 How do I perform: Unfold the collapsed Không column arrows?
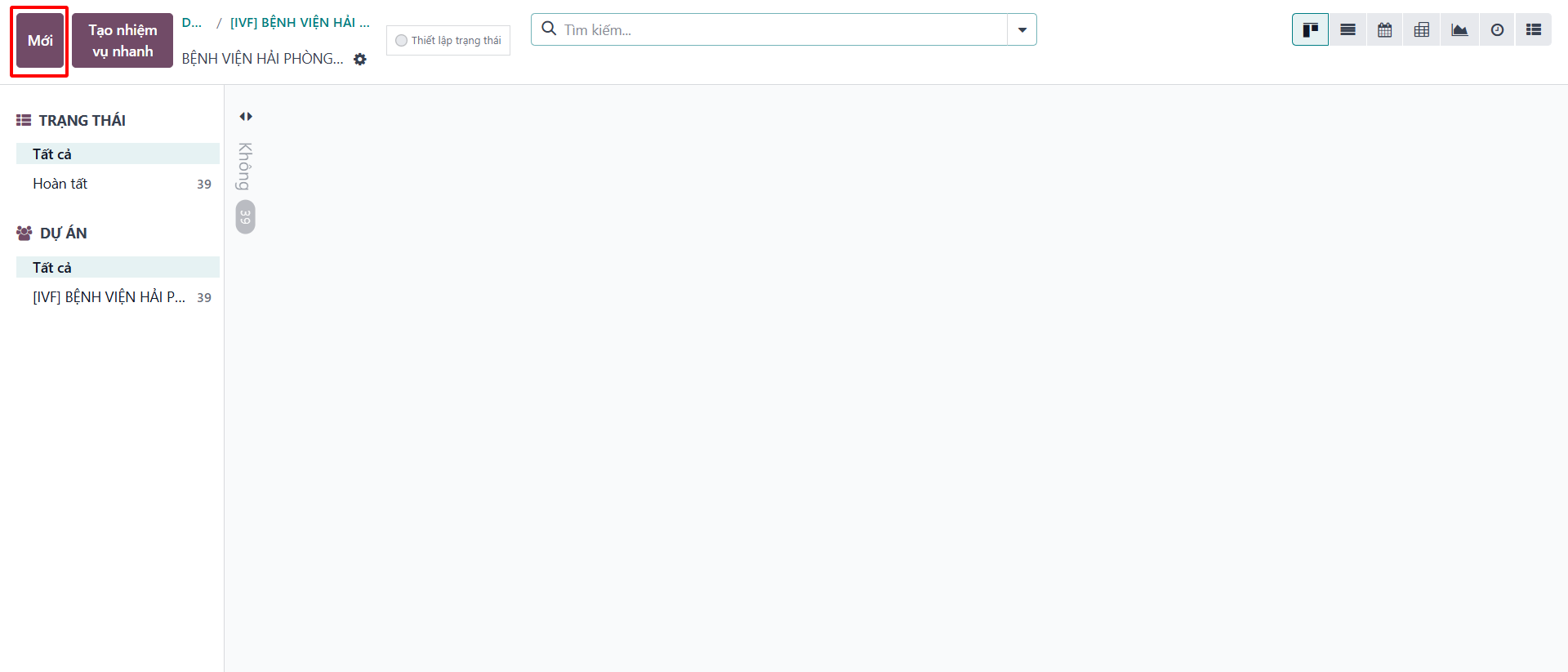click(246, 117)
